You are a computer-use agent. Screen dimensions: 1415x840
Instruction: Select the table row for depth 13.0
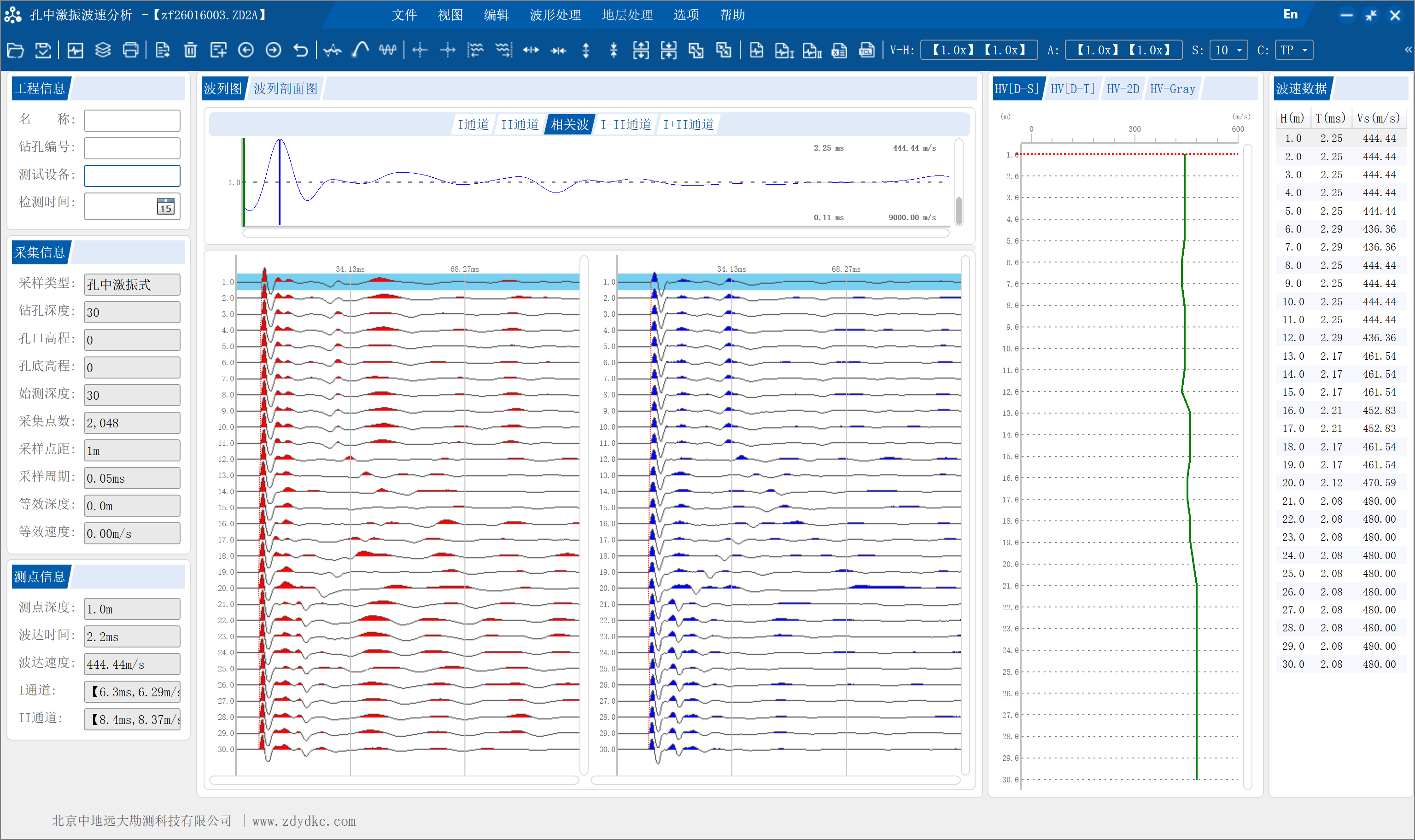(1340, 356)
